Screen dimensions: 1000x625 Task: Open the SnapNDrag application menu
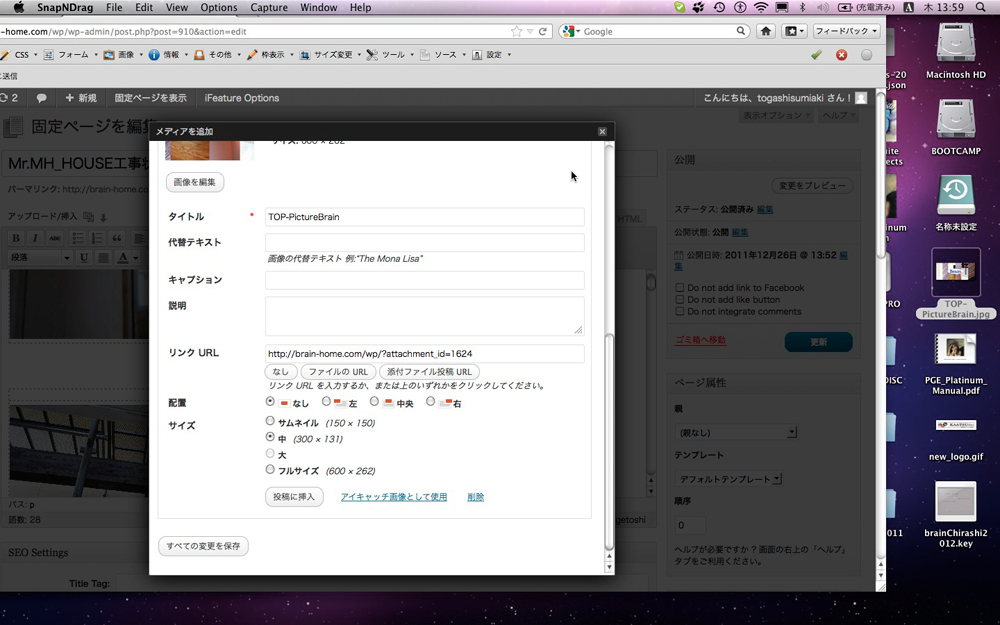click(x=65, y=7)
